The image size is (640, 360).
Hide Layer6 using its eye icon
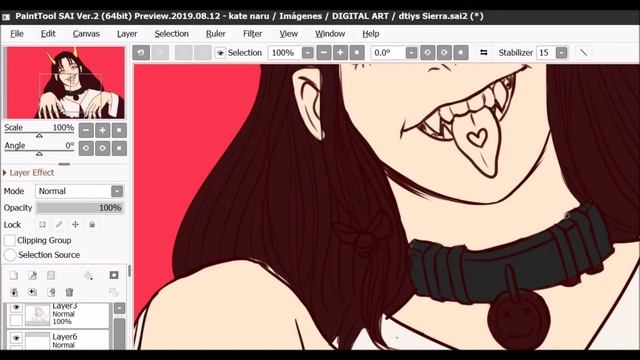point(16,338)
